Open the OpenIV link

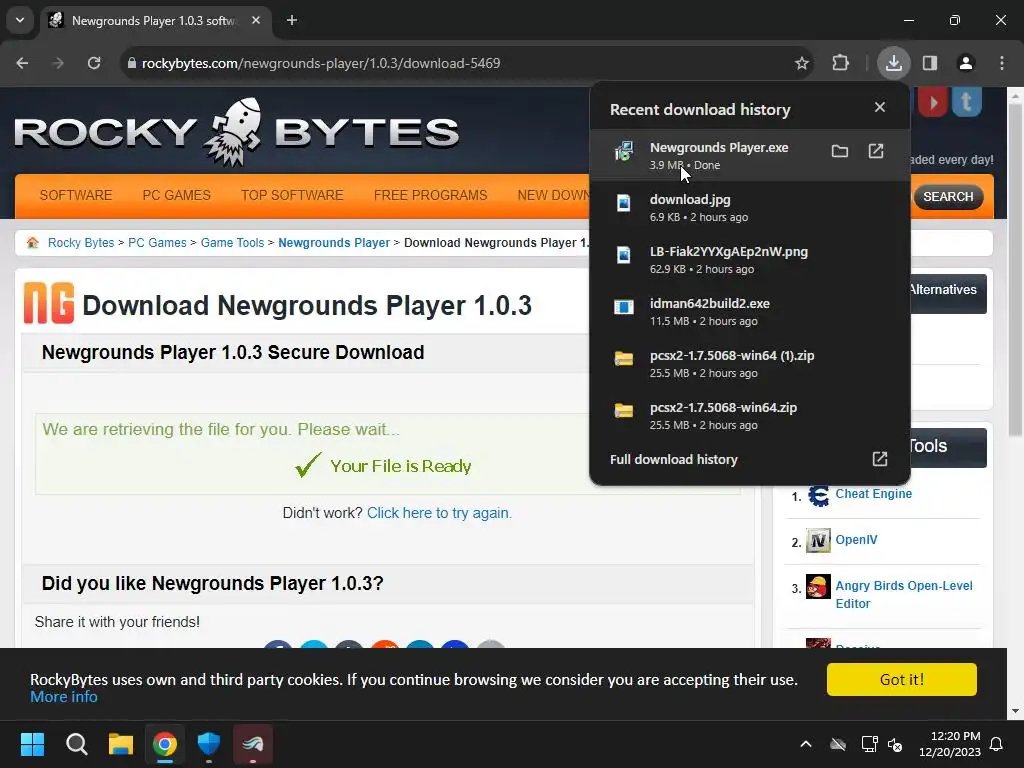tap(856, 539)
